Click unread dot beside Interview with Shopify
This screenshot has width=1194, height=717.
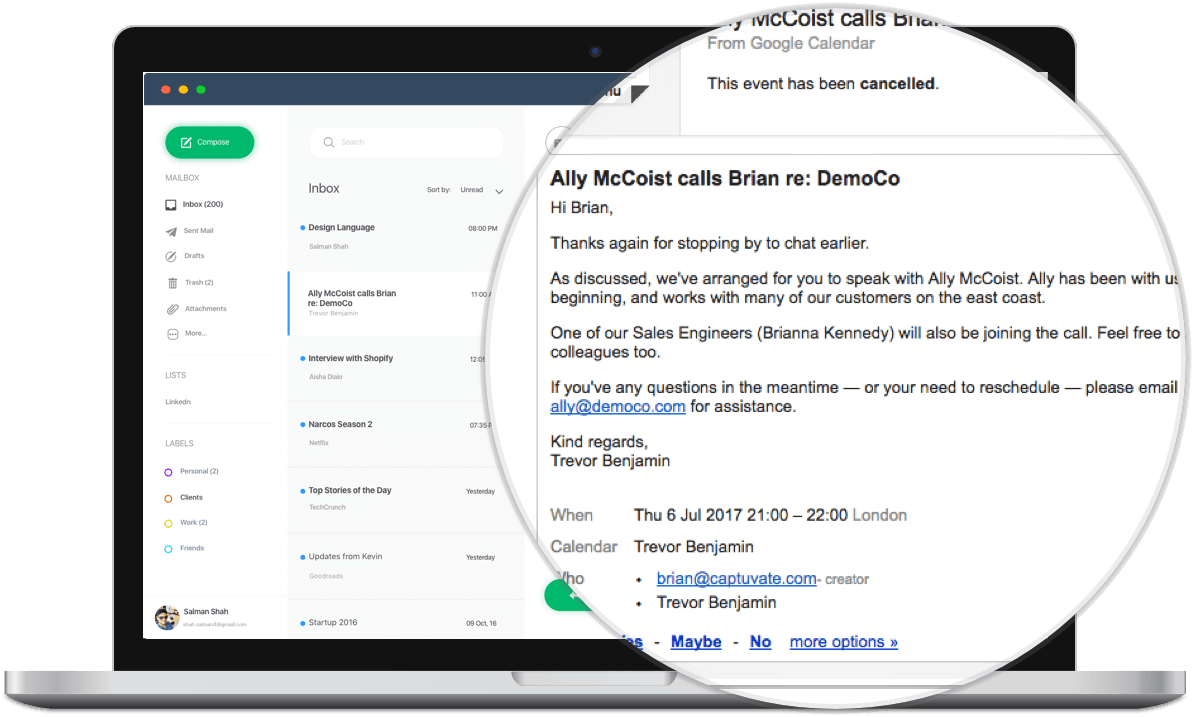click(302, 358)
